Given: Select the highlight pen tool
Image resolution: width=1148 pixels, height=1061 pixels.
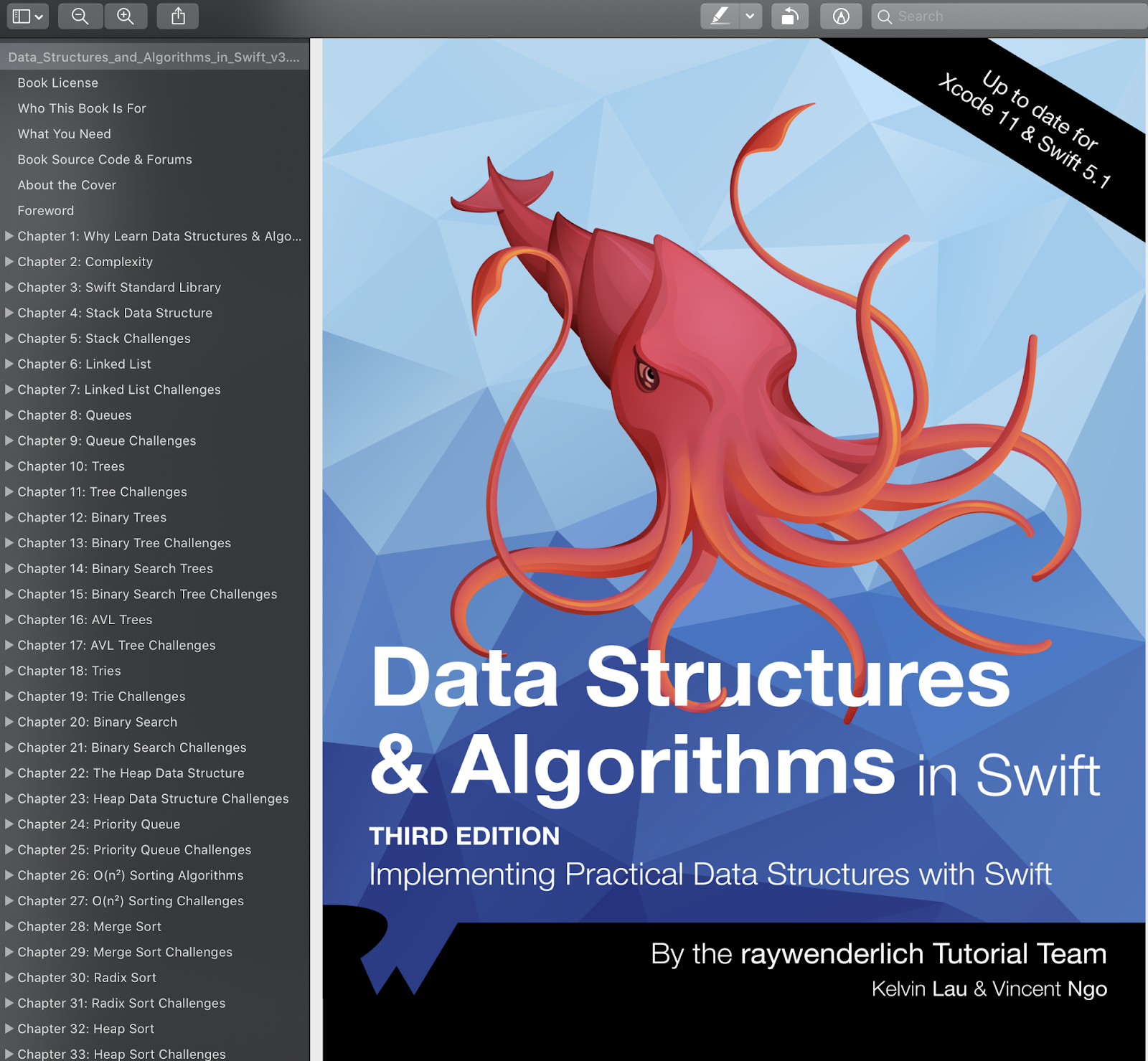Looking at the screenshot, I should pos(720,16).
